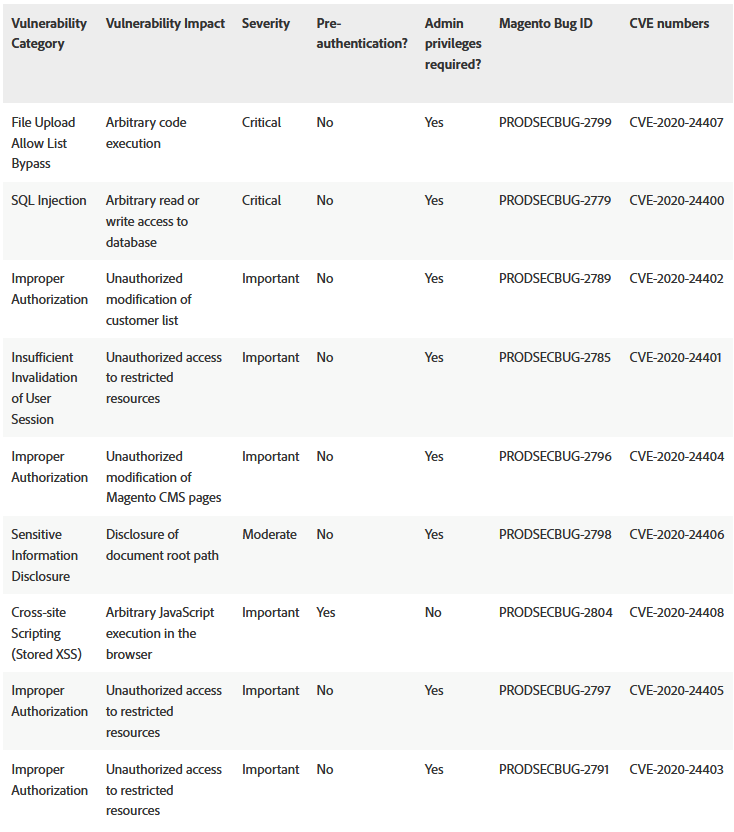Click CVE-2020-24408 entry
This screenshot has width=734, height=832.
tap(677, 613)
